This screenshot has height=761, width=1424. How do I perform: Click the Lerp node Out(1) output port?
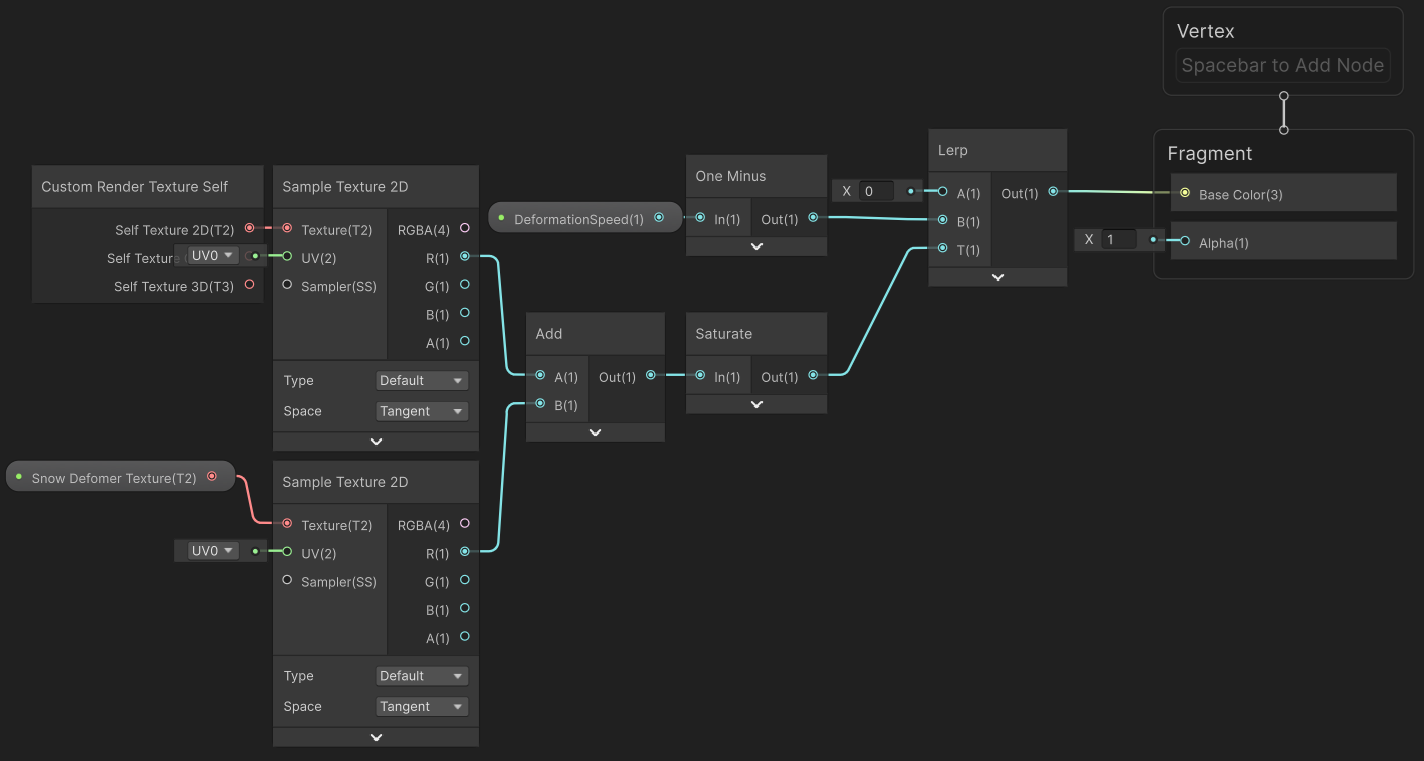pyautogui.click(x=1053, y=192)
